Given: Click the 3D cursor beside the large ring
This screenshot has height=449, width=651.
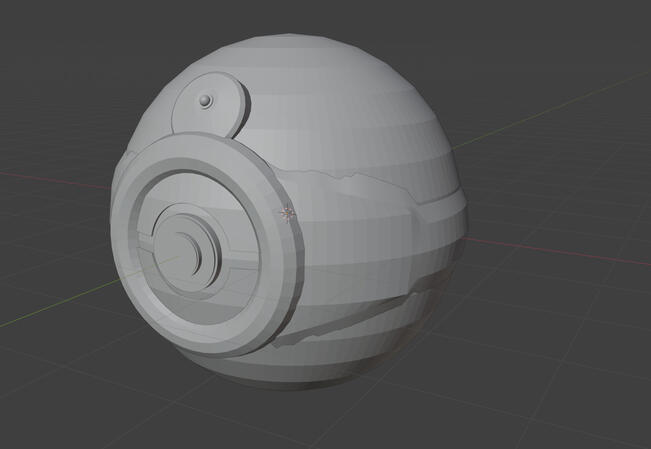Looking at the screenshot, I should pyautogui.click(x=287, y=214).
